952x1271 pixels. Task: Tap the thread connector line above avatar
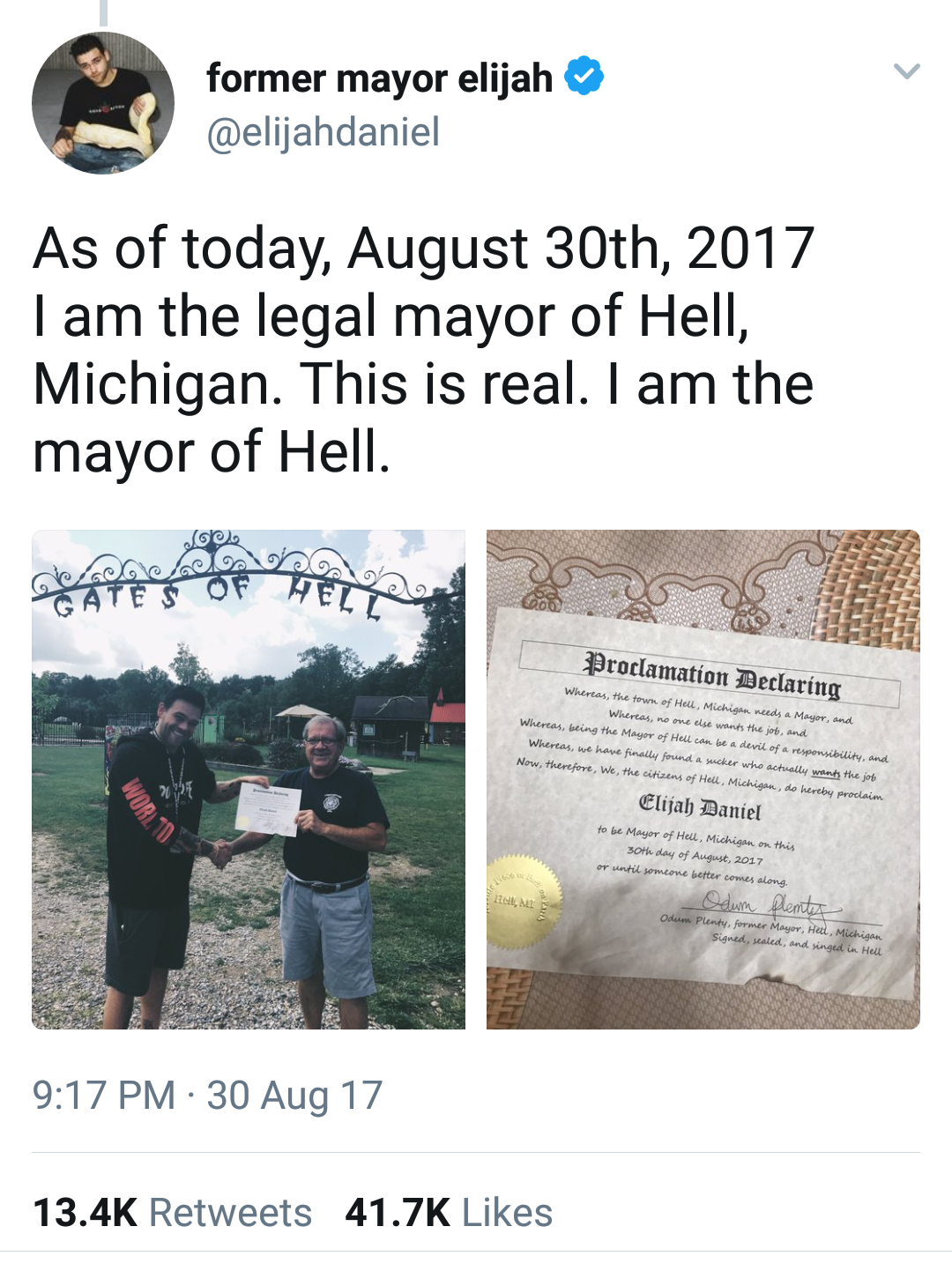103,12
